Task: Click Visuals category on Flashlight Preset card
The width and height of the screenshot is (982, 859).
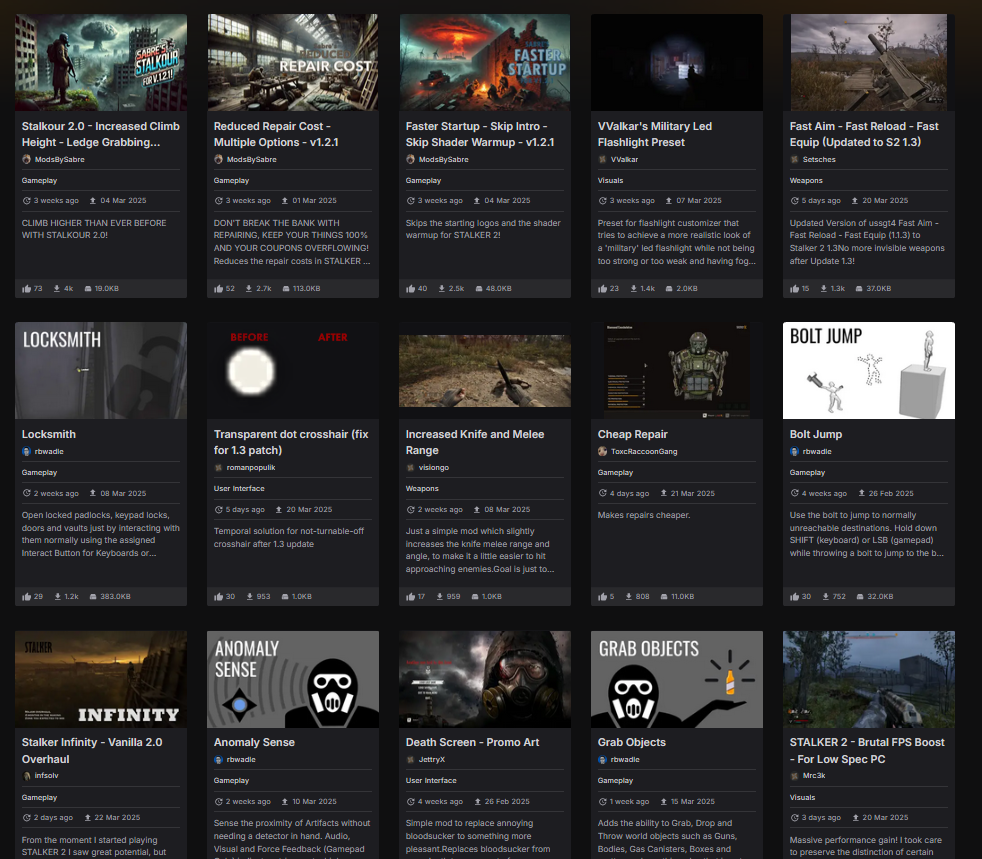Action: 611,180
